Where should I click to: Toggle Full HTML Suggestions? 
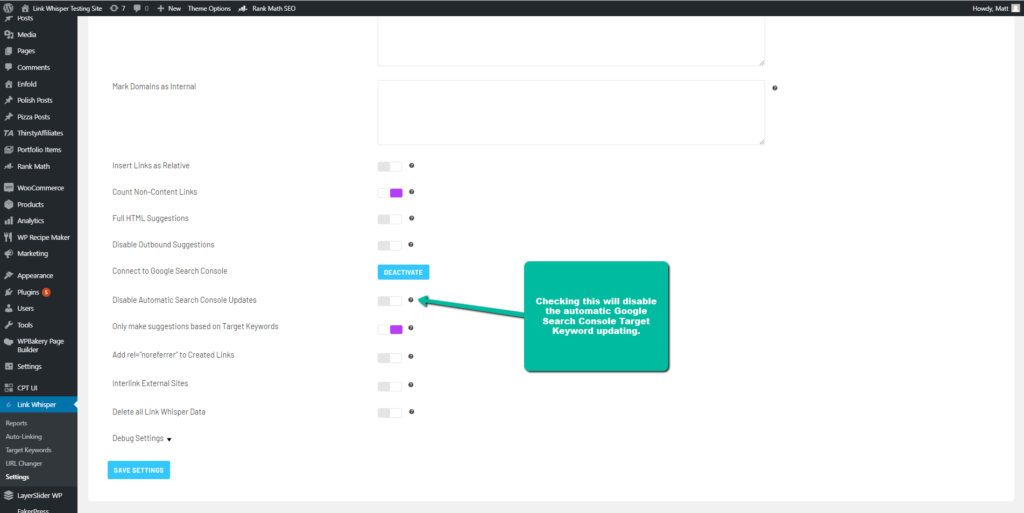(390, 219)
